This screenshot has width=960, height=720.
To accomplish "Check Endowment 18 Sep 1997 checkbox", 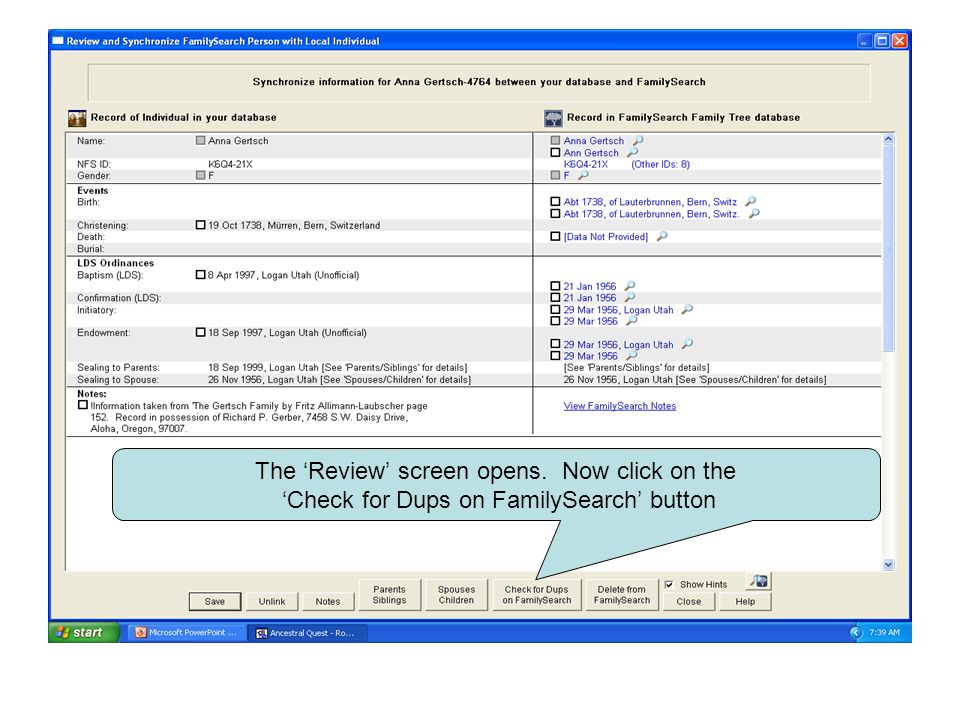I will [x=200, y=332].
